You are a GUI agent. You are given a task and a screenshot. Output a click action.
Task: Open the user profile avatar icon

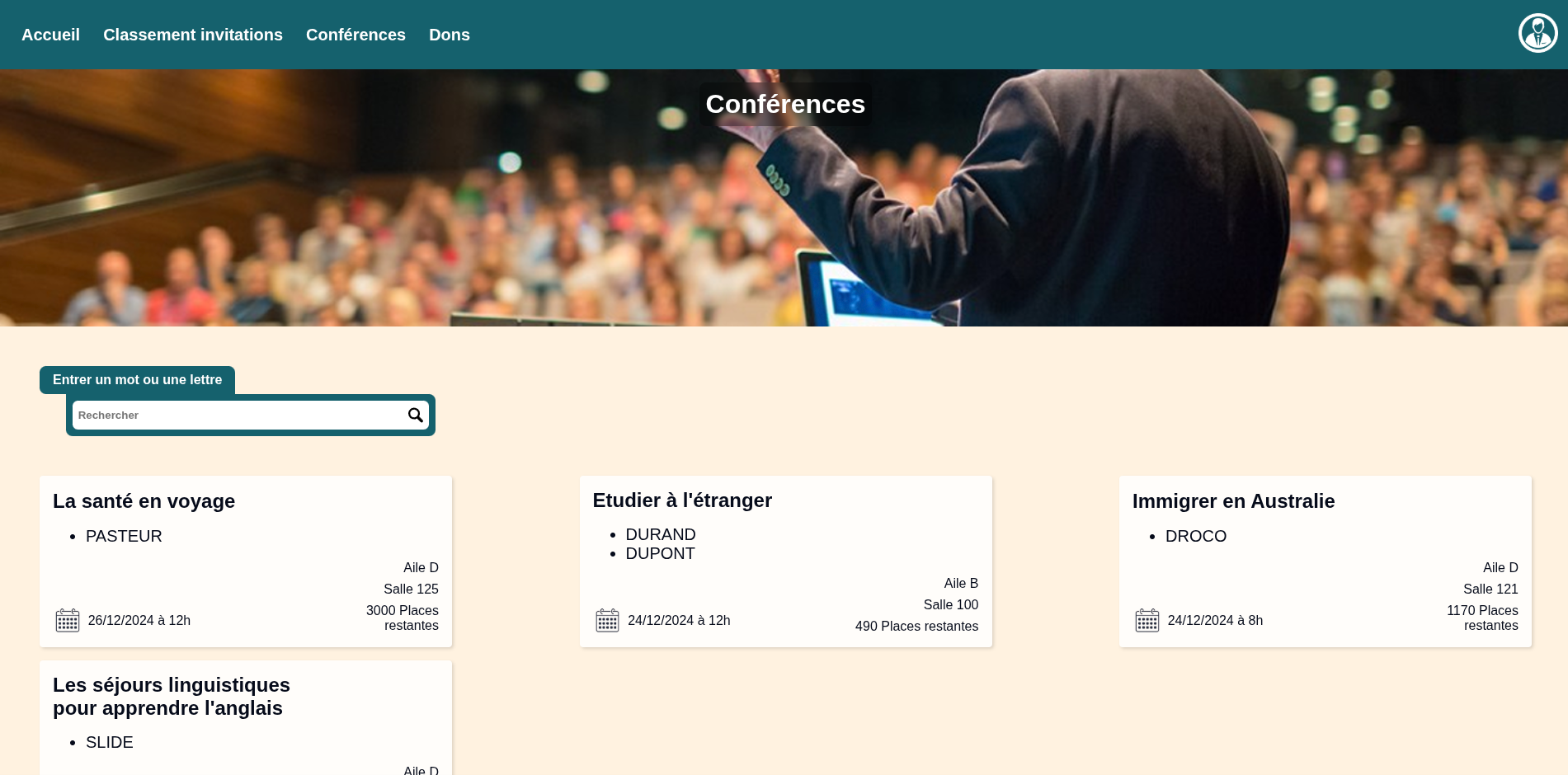[1537, 33]
